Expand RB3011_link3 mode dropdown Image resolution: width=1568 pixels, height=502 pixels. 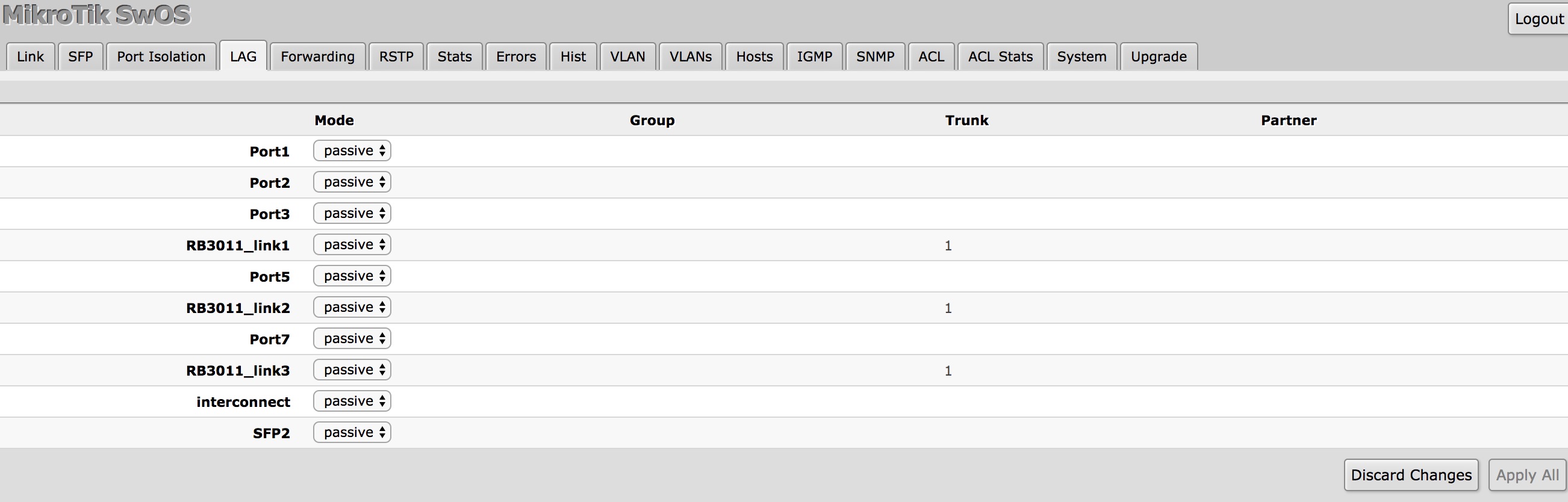(x=352, y=370)
